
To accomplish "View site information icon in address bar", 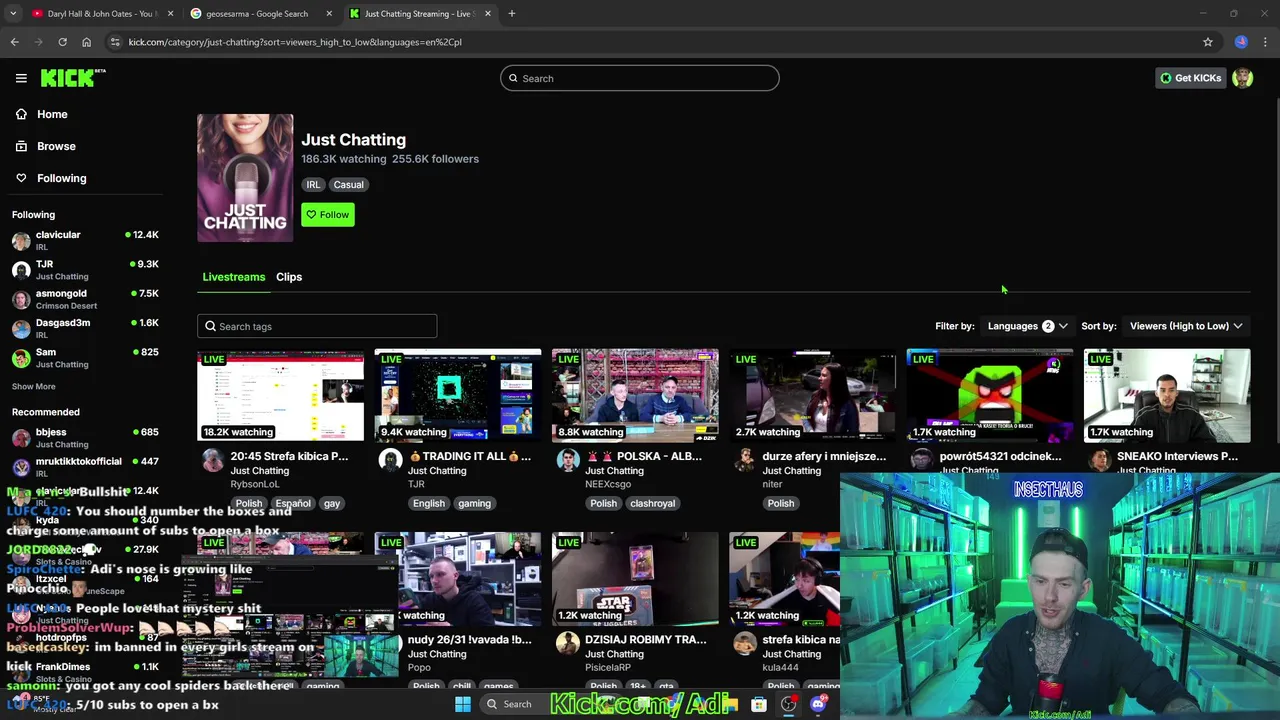I will (115, 42).
